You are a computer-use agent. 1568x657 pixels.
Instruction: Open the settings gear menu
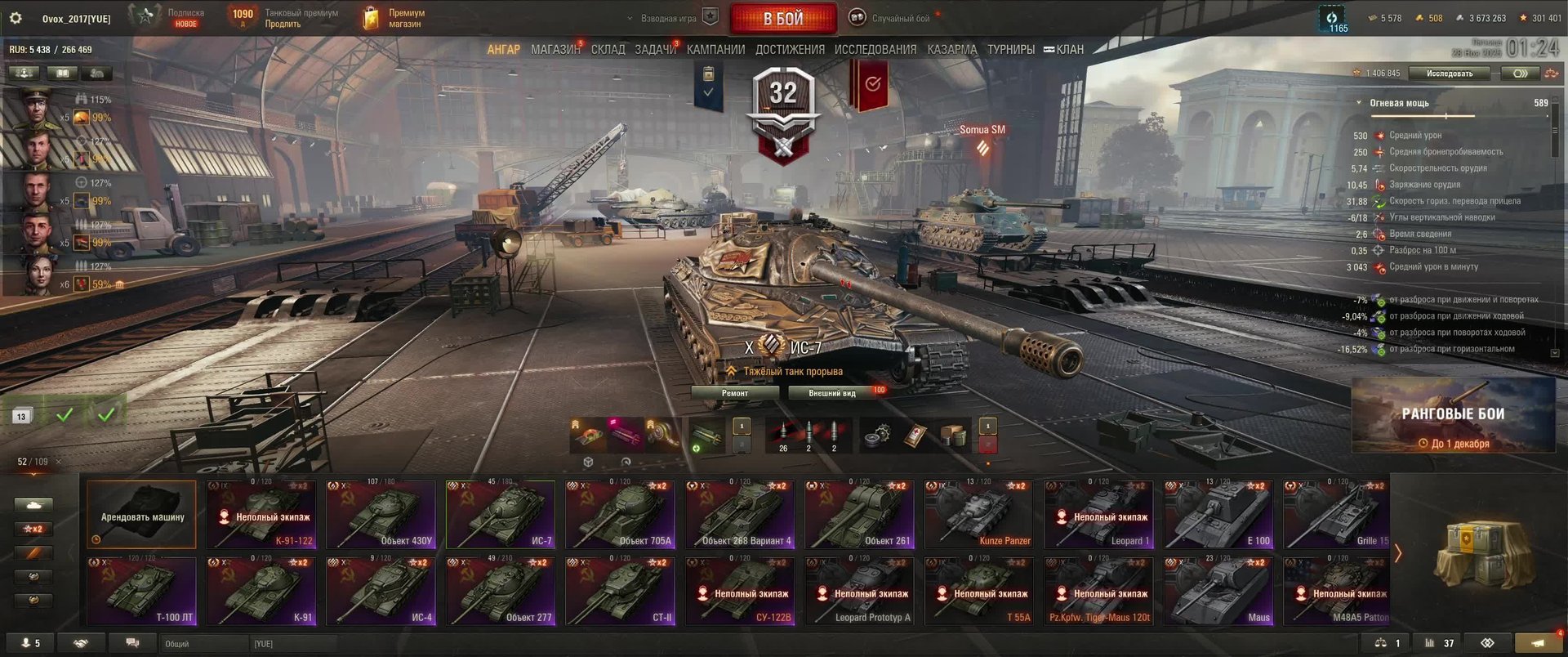(x=15, y=18)
